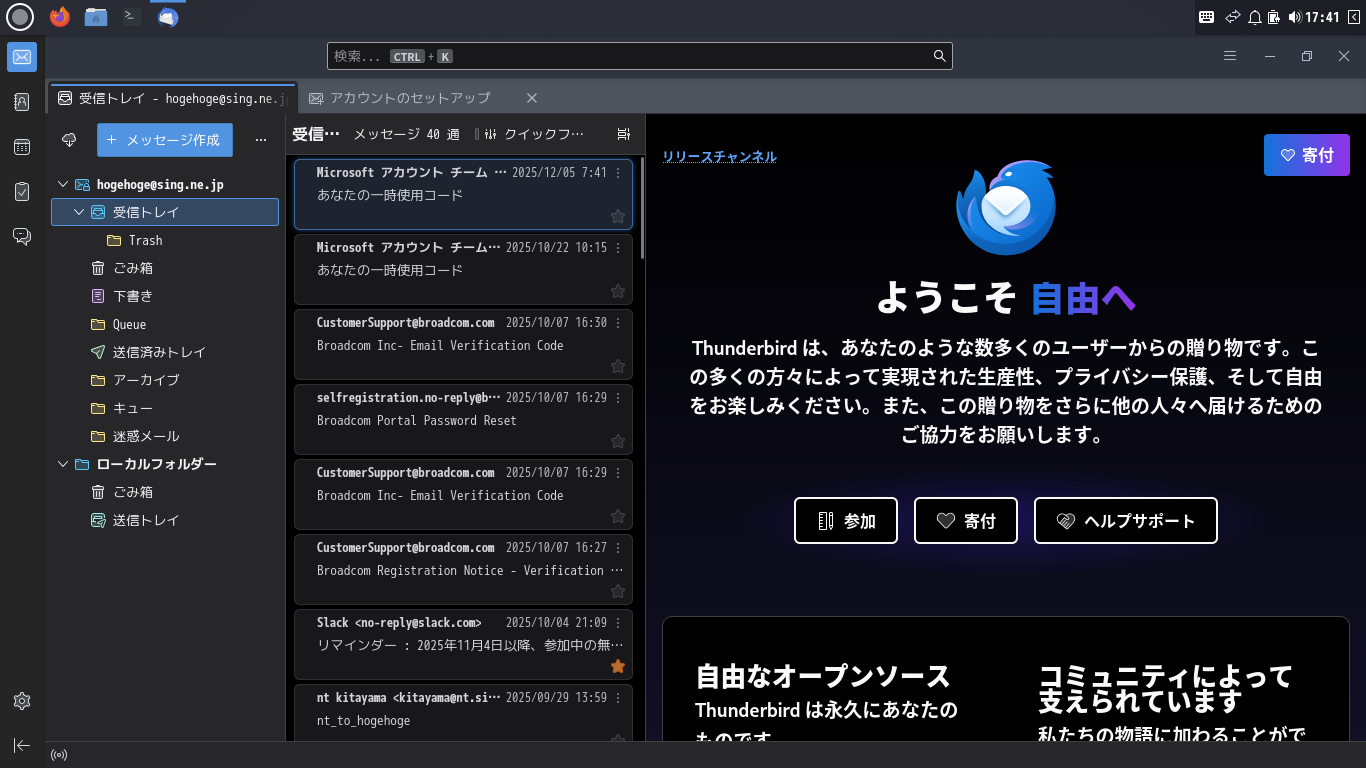Click the global 検索 search field
1366x768 pixels.
coord(640,56)
